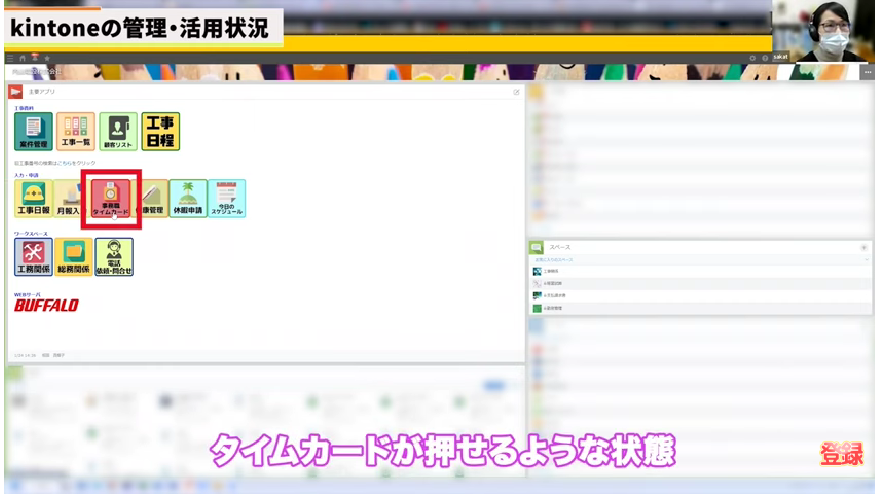This screenshot has height=497, width=875.
Task: Open the first space row 工事関係
Action: coord(700,271)
